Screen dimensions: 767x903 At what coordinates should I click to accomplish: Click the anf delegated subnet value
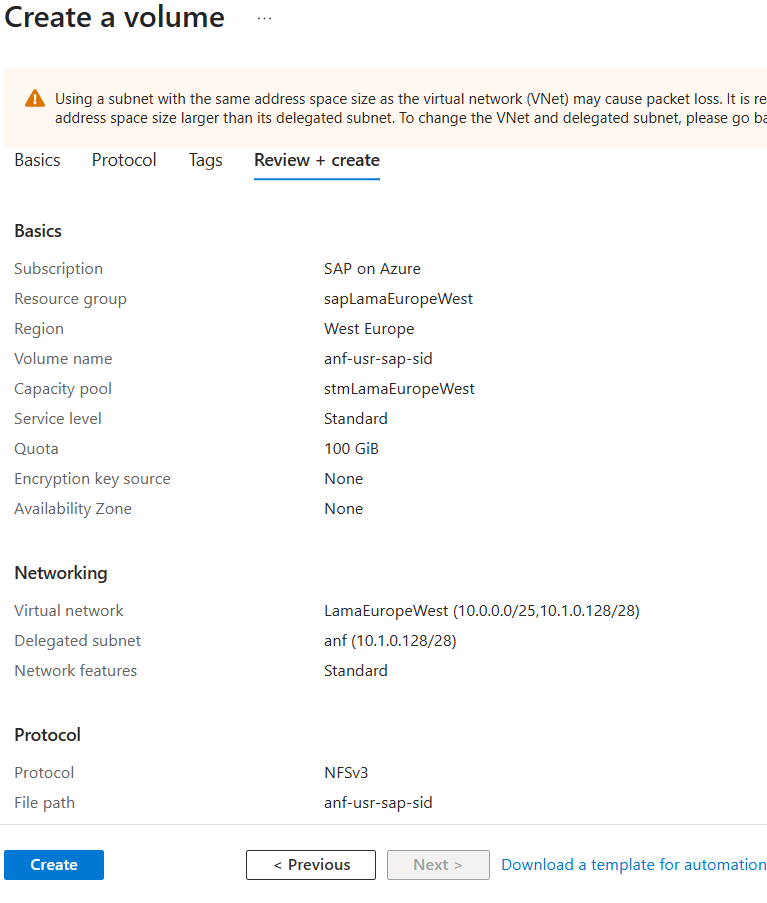click(x=390, y=641)
